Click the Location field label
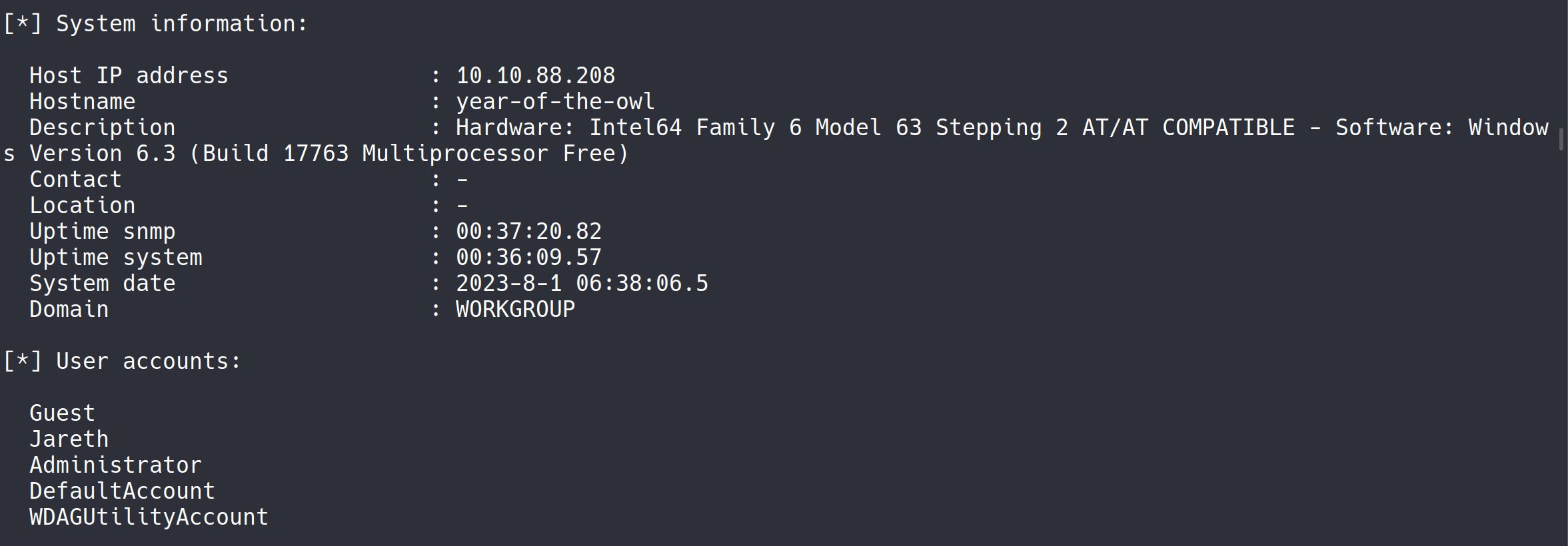Screen dimensions: 1568x546 point(82,205)
